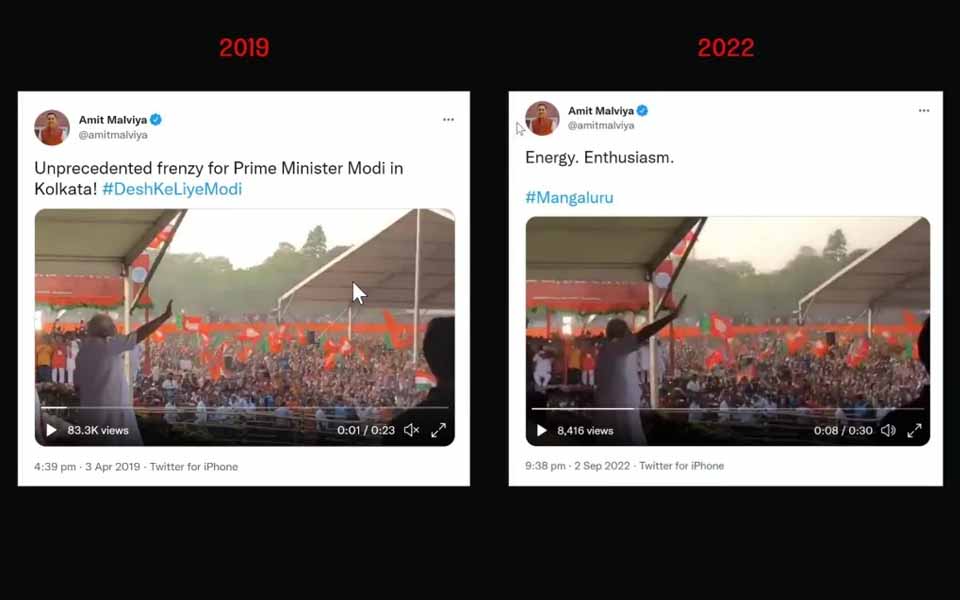Seek in the 2019 video progress bar
This screenshot has height=600, width=960.
point(244,407)
